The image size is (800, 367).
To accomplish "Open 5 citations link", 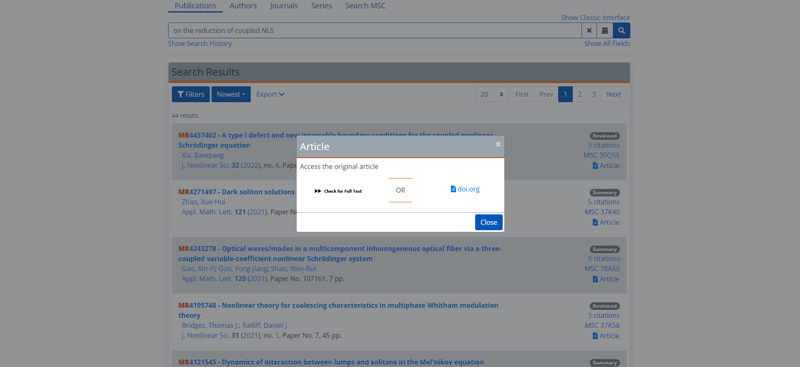I will pos(604,202).
